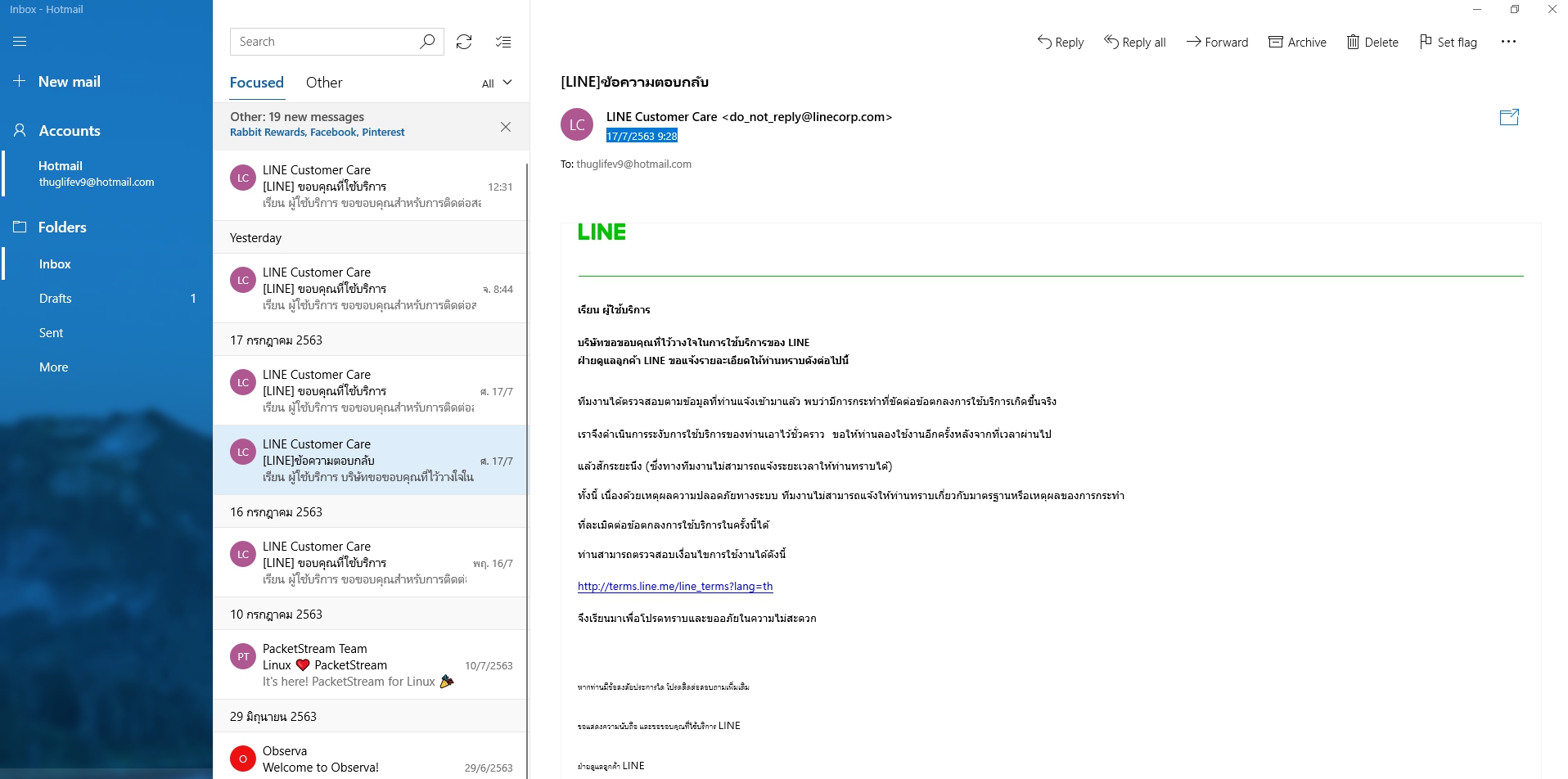Click the LC sender avatar in header
This screenshot has height=779, width=1568.
[x=577, y=124]
